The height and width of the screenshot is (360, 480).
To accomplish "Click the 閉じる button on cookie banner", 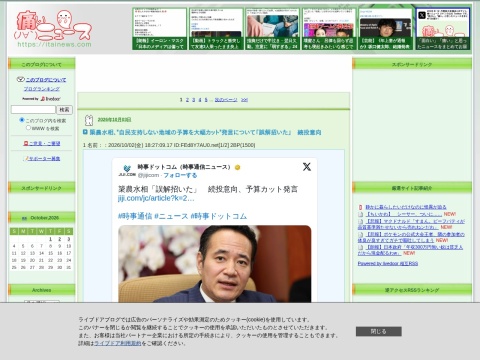I will click(379, 331).
